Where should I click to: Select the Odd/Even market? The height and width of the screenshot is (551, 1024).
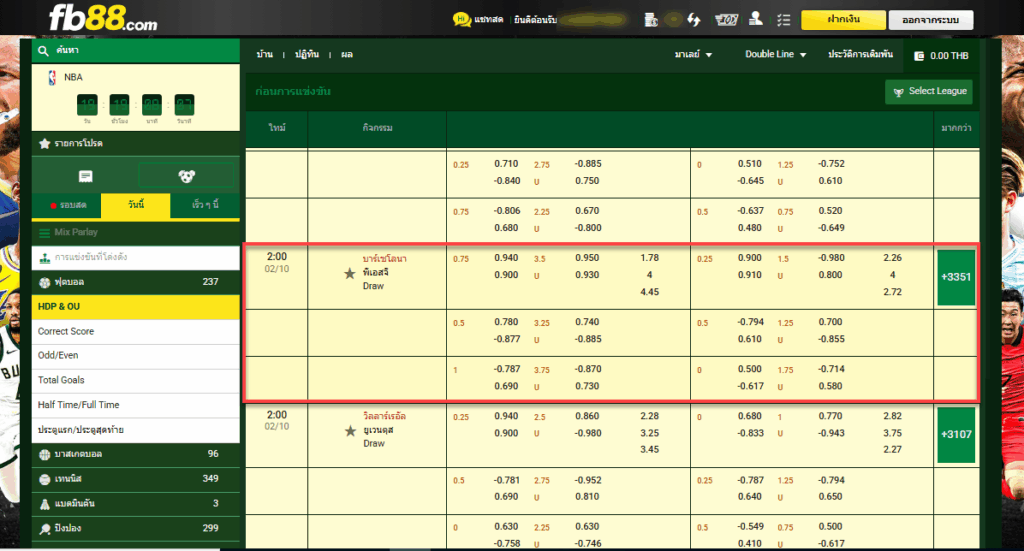coord(136,356)
